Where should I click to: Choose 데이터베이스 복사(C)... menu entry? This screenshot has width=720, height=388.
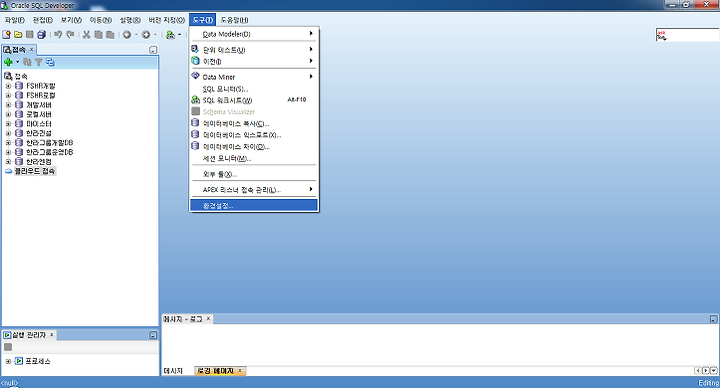tap(254, 124)
